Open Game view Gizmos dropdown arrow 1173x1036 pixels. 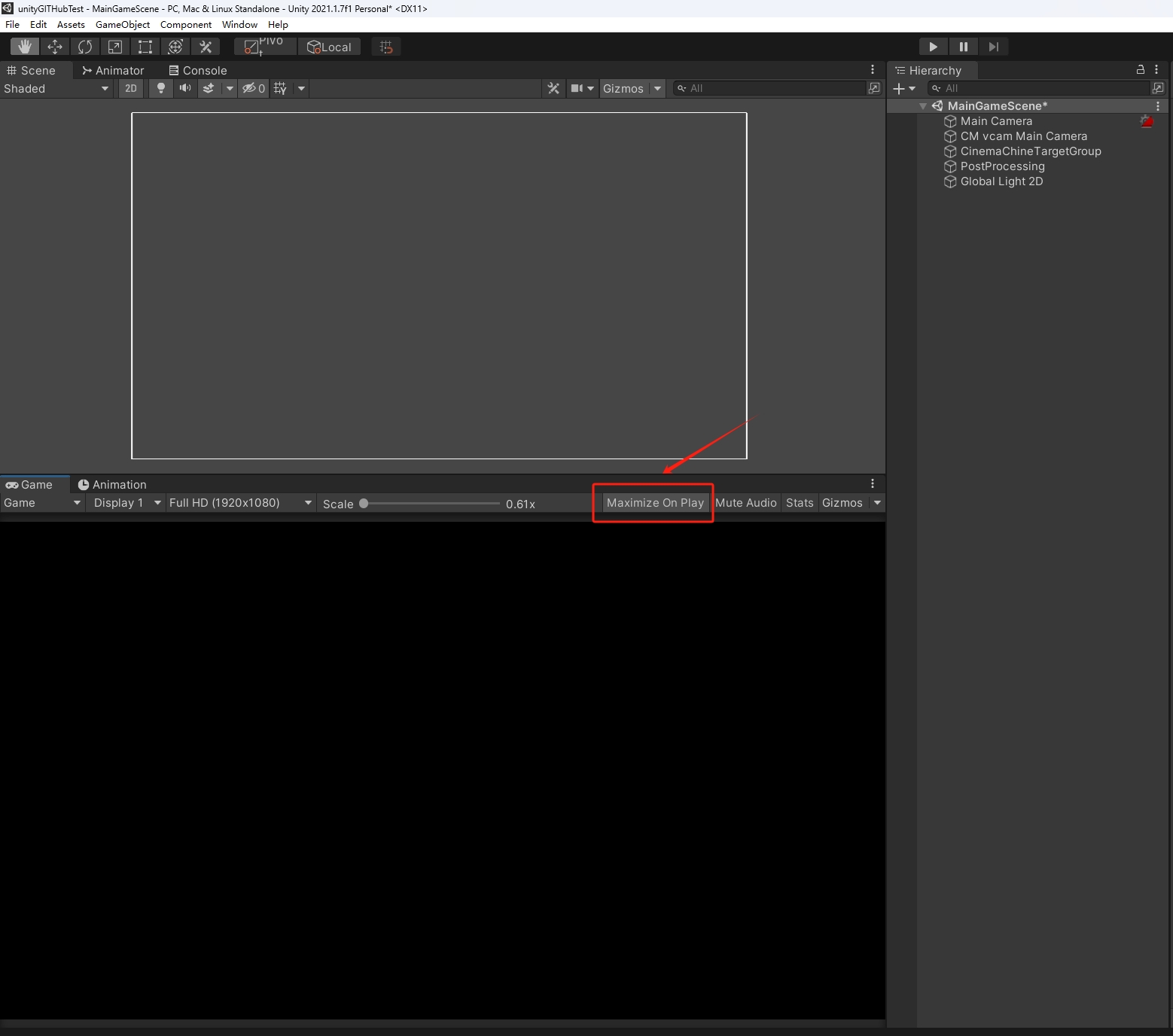pos(877,503)
